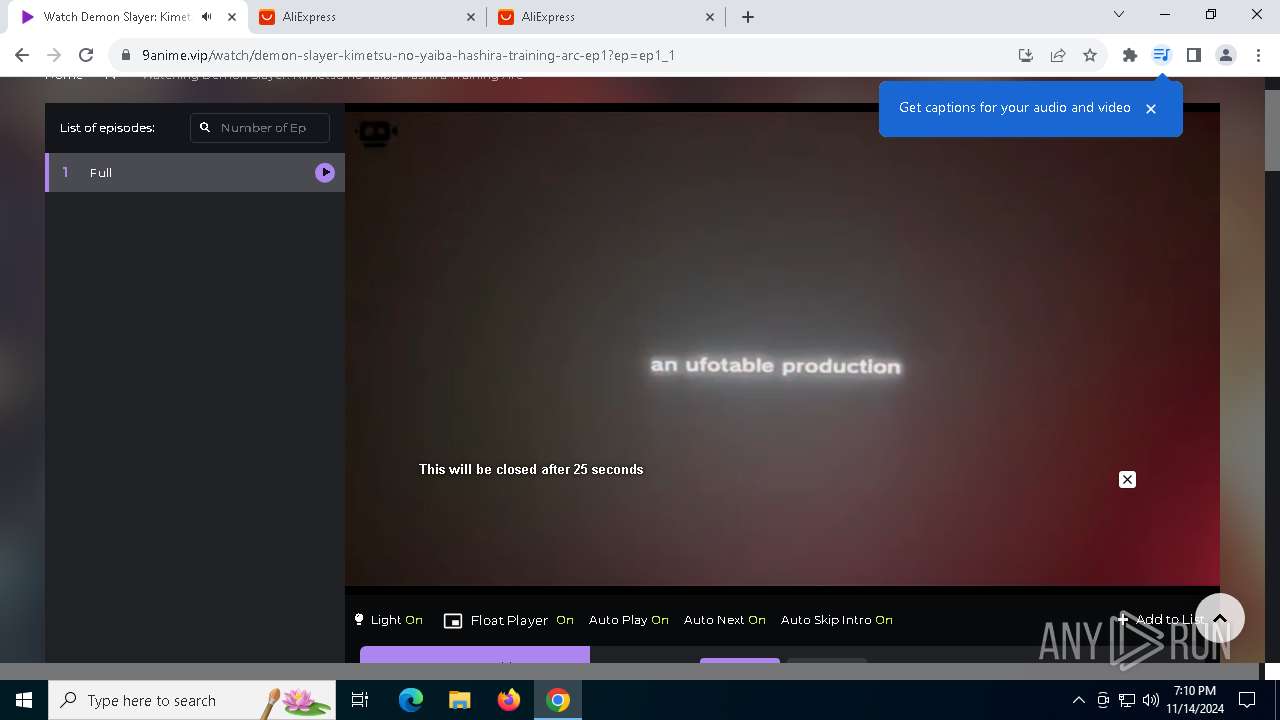Toggle the Light On option

388,620
